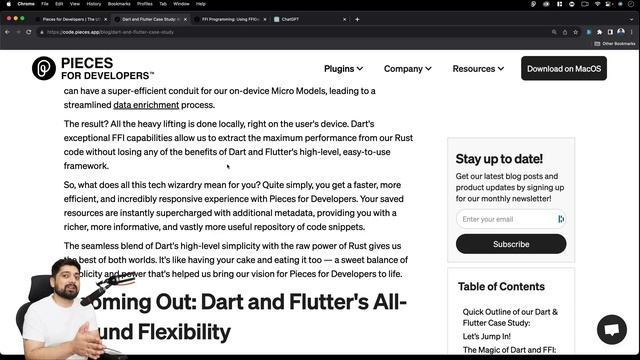640x360 pixels.
Task: Open the Apple menu
Action: tap(9, 4)
